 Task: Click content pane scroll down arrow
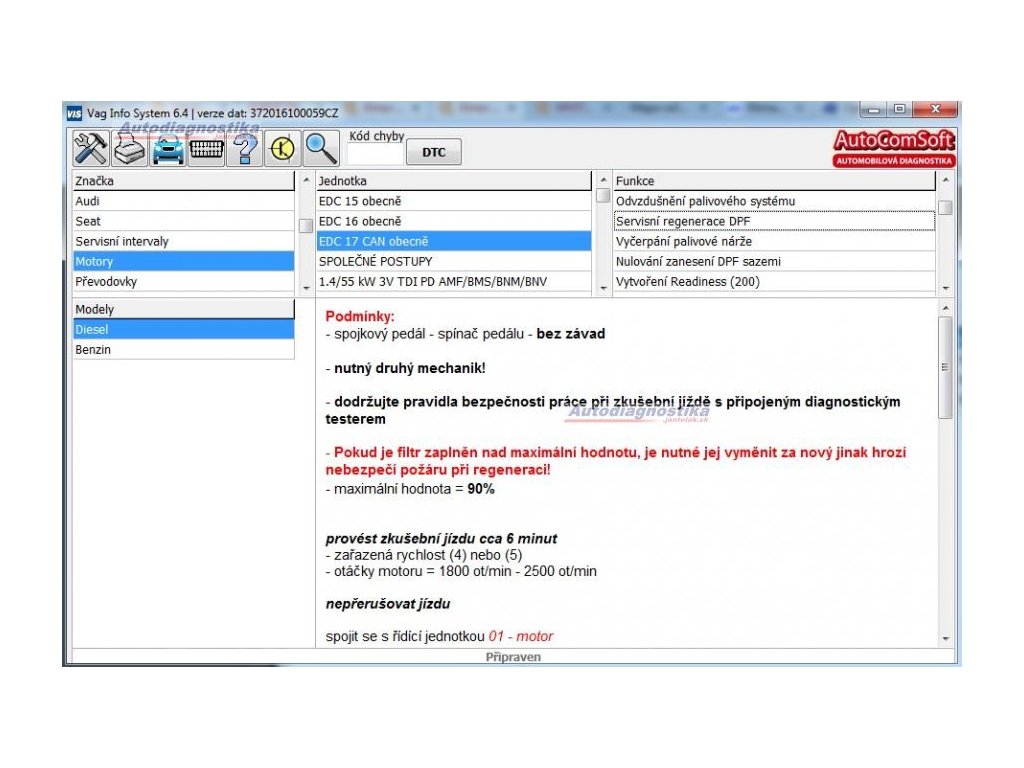pos(945,639)
